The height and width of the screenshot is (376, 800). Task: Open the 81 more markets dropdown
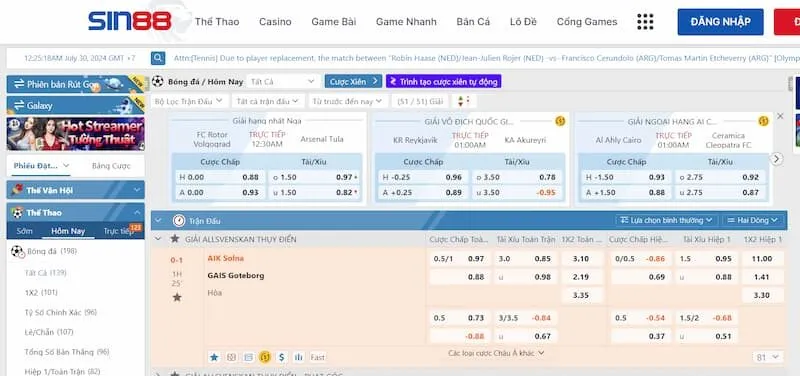(767, 358)
